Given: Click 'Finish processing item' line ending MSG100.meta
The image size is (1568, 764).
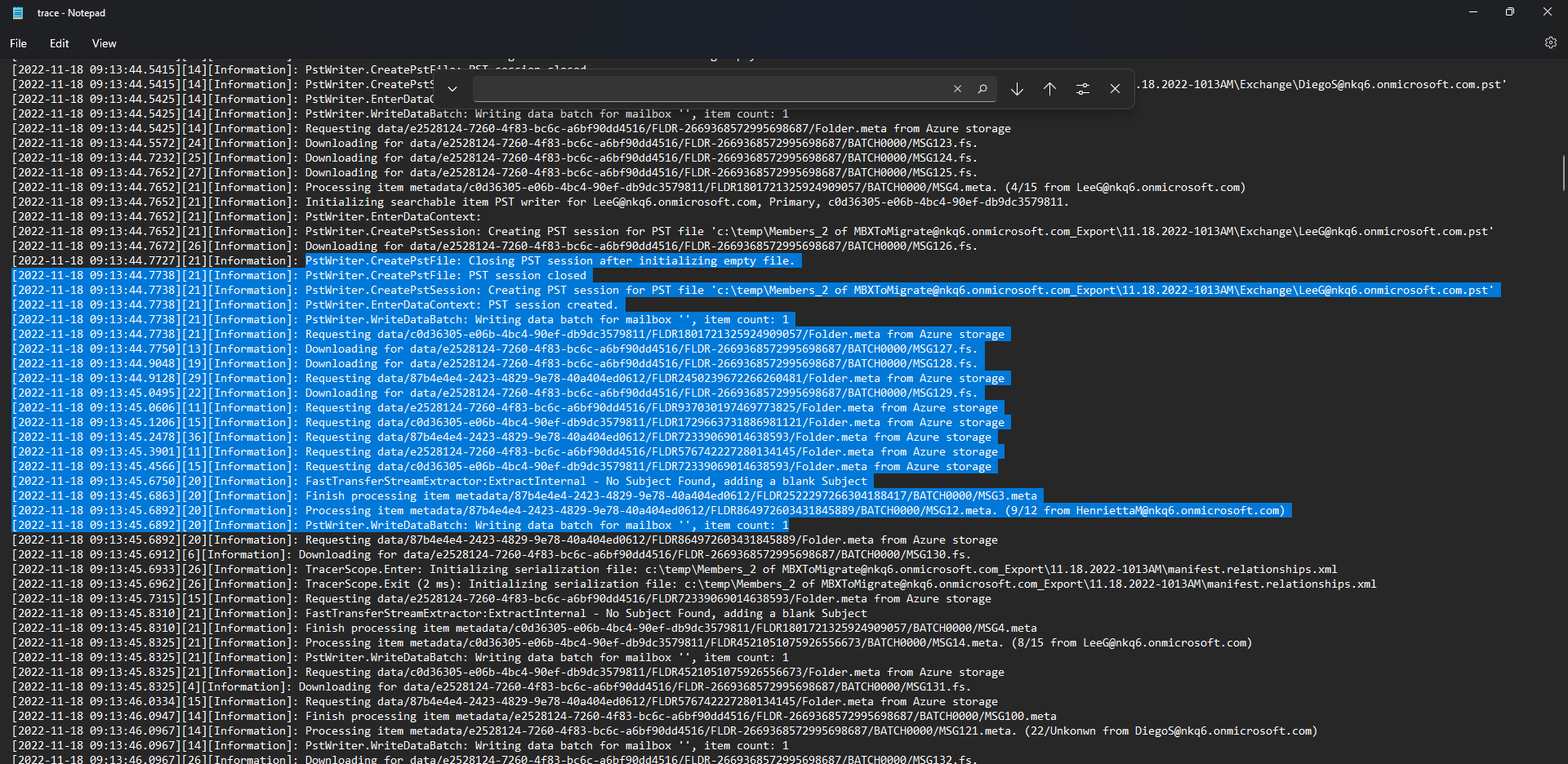Looking at the screenshot, I should tap(534, 717).
